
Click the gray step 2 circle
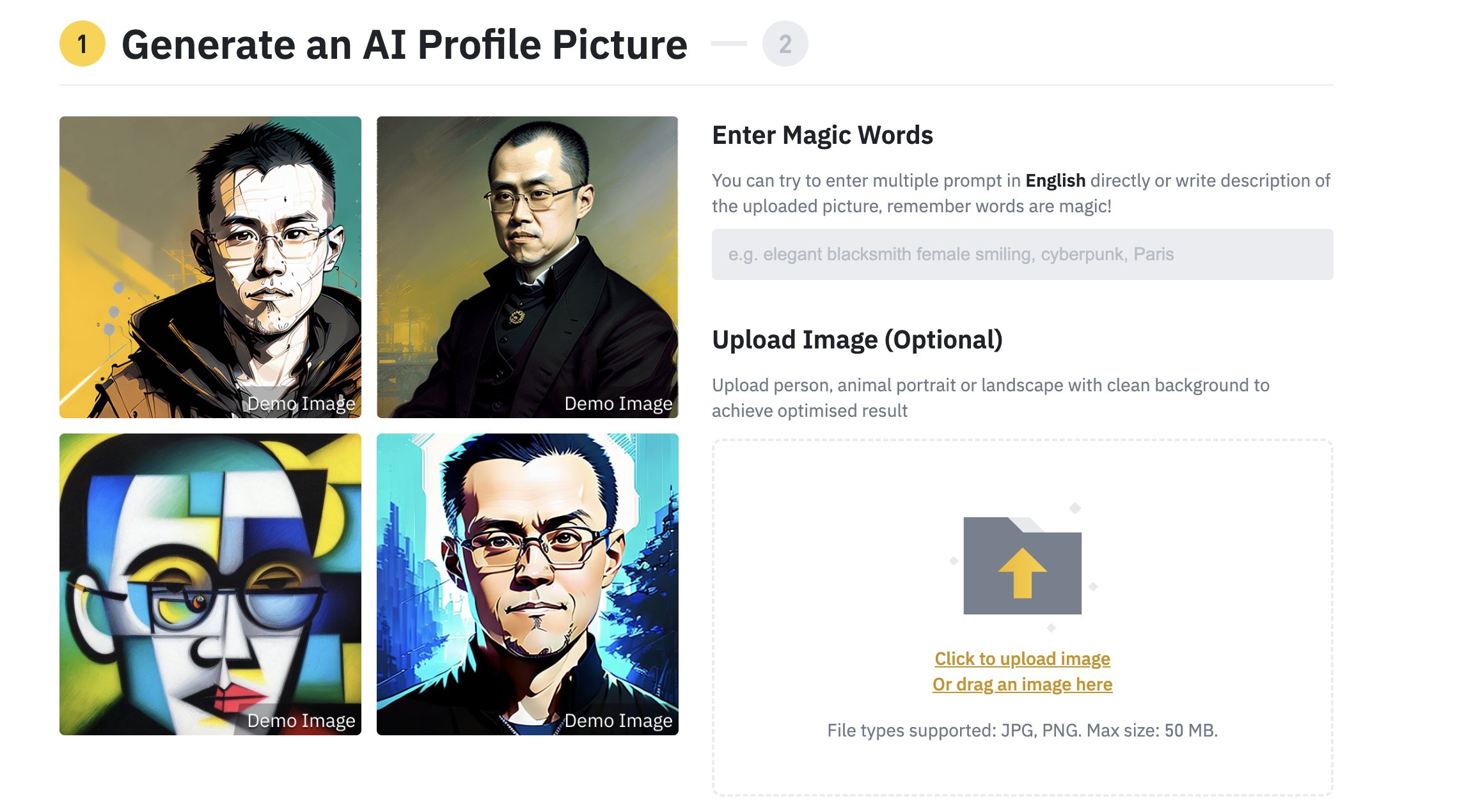785,43
